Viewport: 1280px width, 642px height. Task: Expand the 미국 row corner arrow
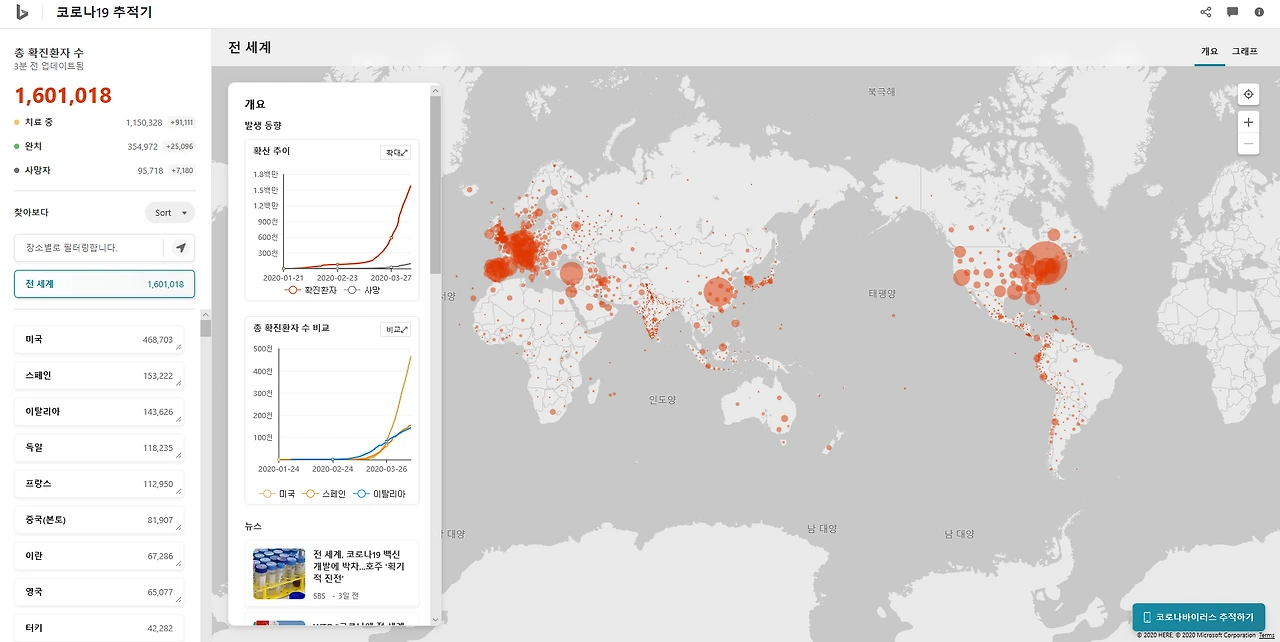point(180,348)
